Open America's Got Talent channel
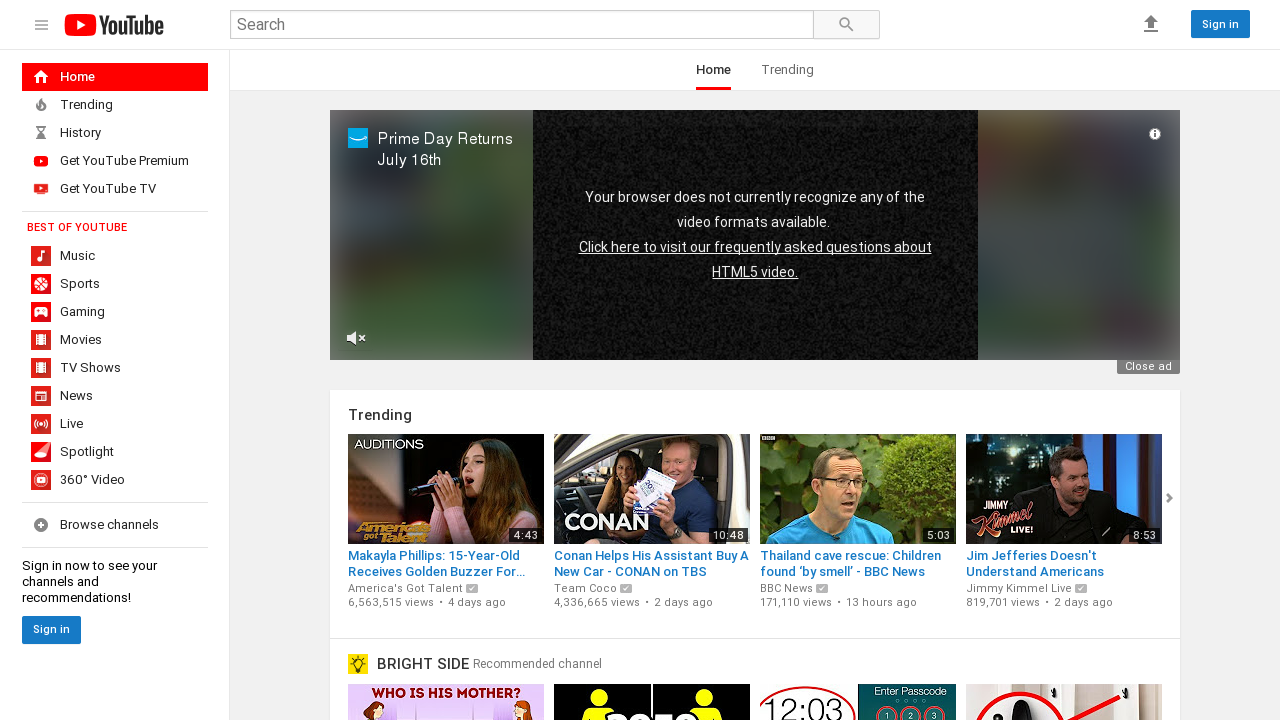Image resolution: width=1280 pixels, height=720 pixels. click(405, 589)
